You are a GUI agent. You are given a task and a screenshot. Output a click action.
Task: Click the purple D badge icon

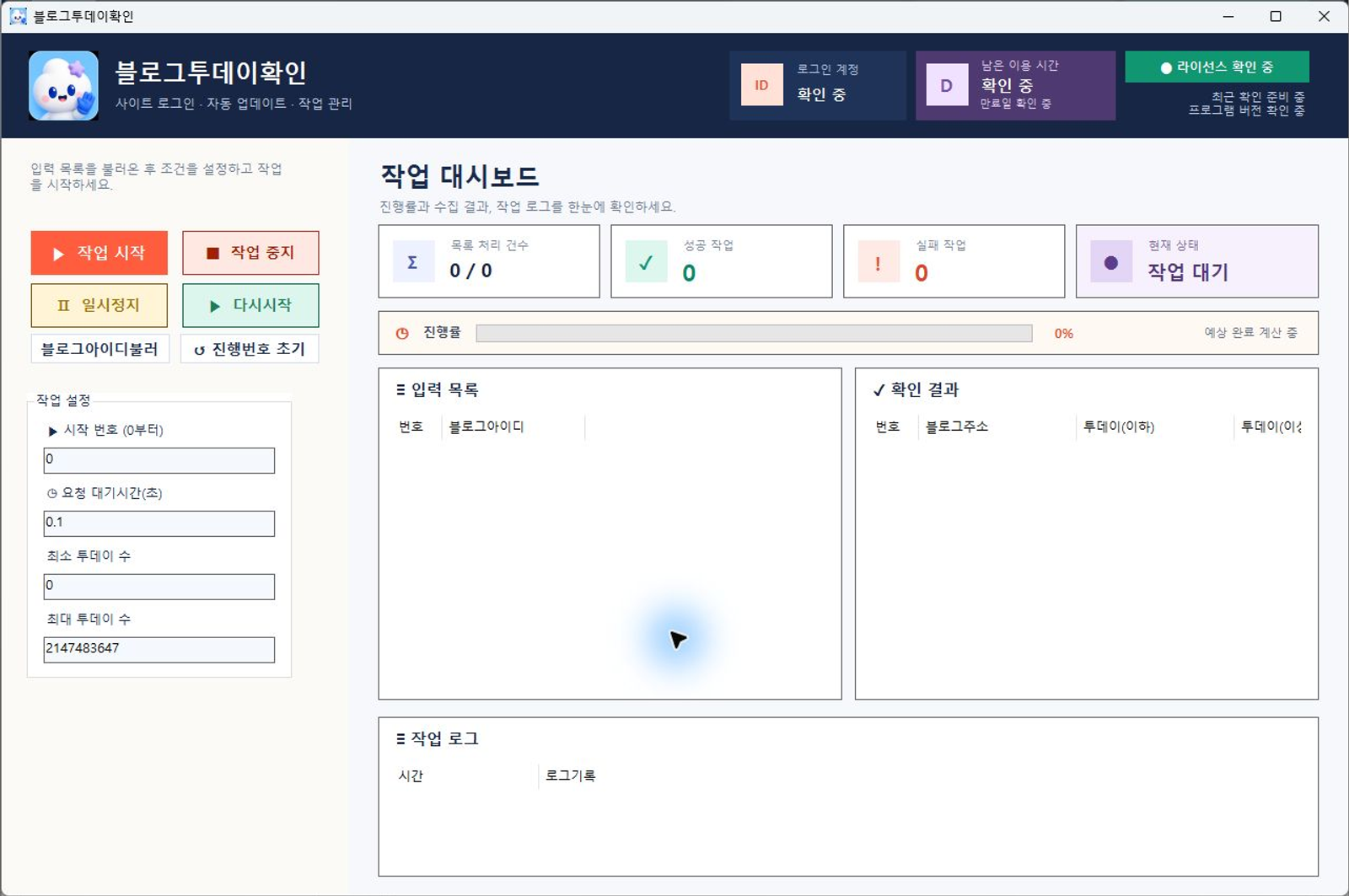pyautogui.click(x=947, y=85)
